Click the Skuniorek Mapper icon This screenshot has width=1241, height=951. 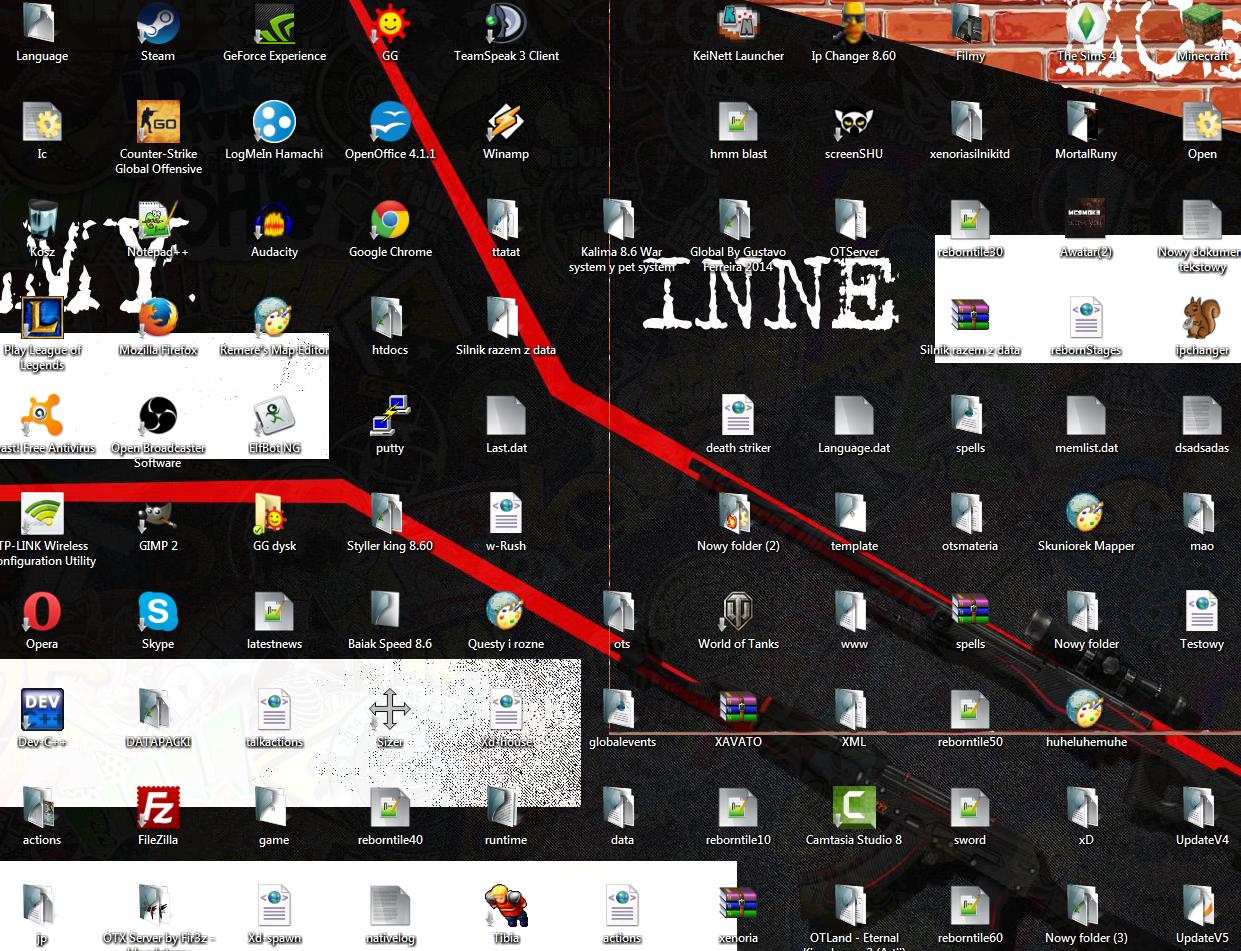coord(1086,514)
